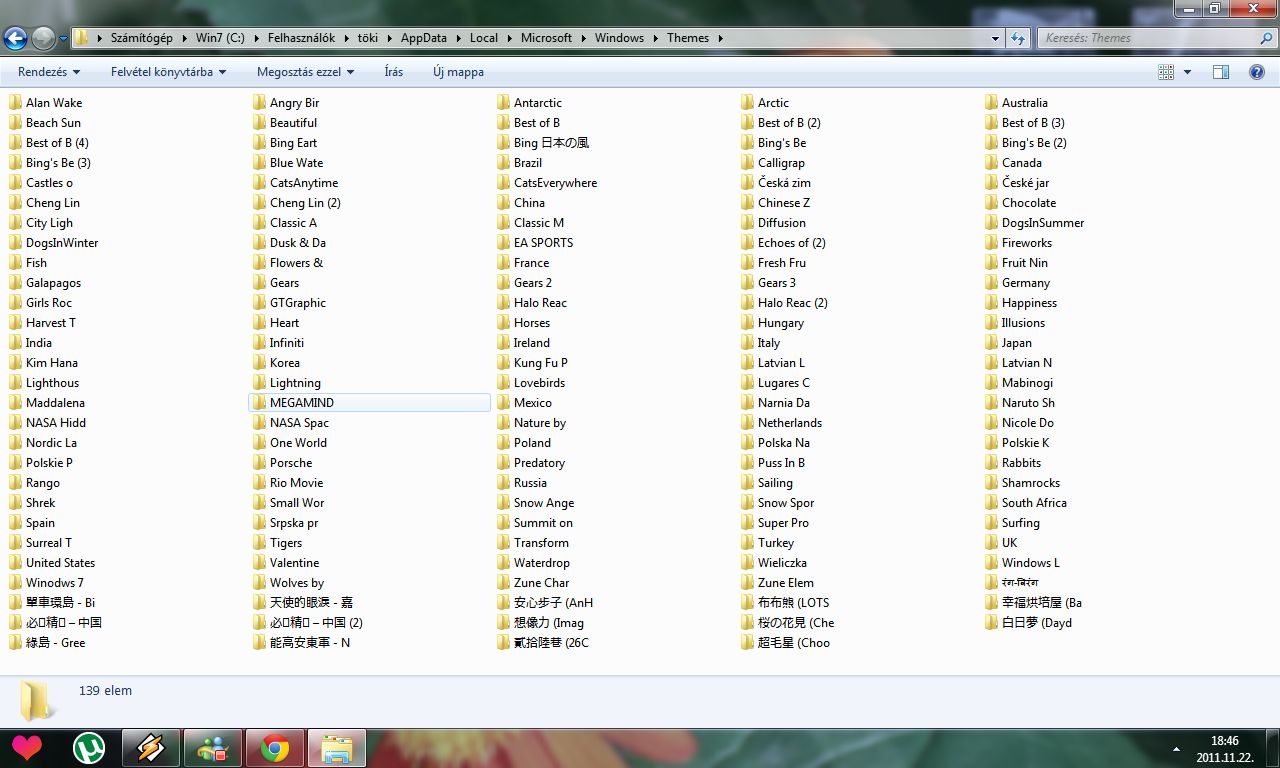The height and width of the screenshot is (768, 1280).
Task: Expand the Megosztás ezzel dropdown
Action: coord(306,72)
